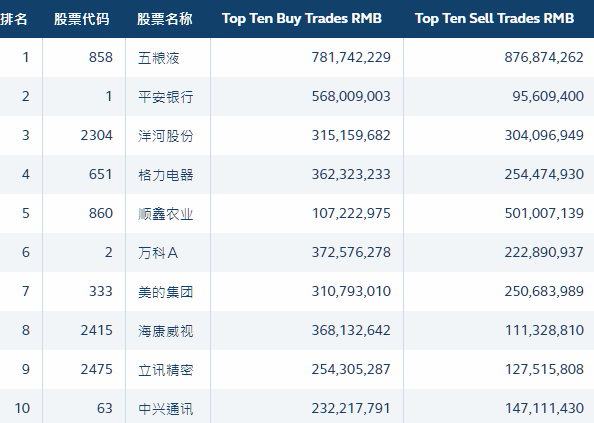Click the 中兴通讯 stock name

(166, 409)
